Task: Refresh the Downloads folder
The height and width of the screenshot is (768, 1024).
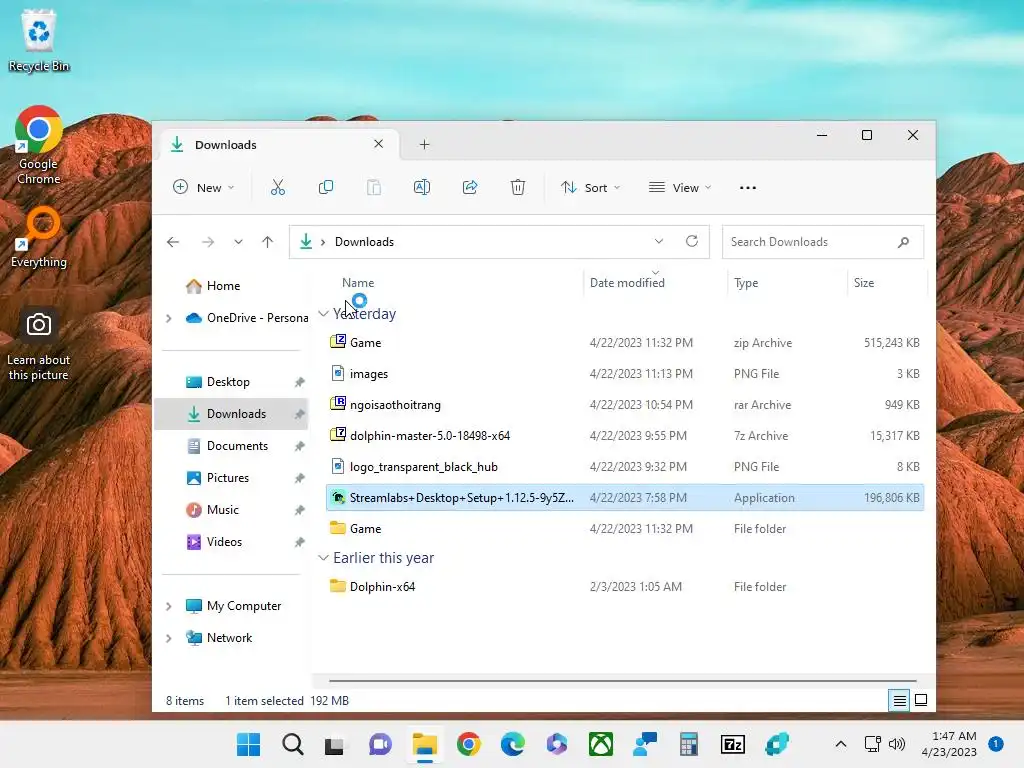Action: 692,241
